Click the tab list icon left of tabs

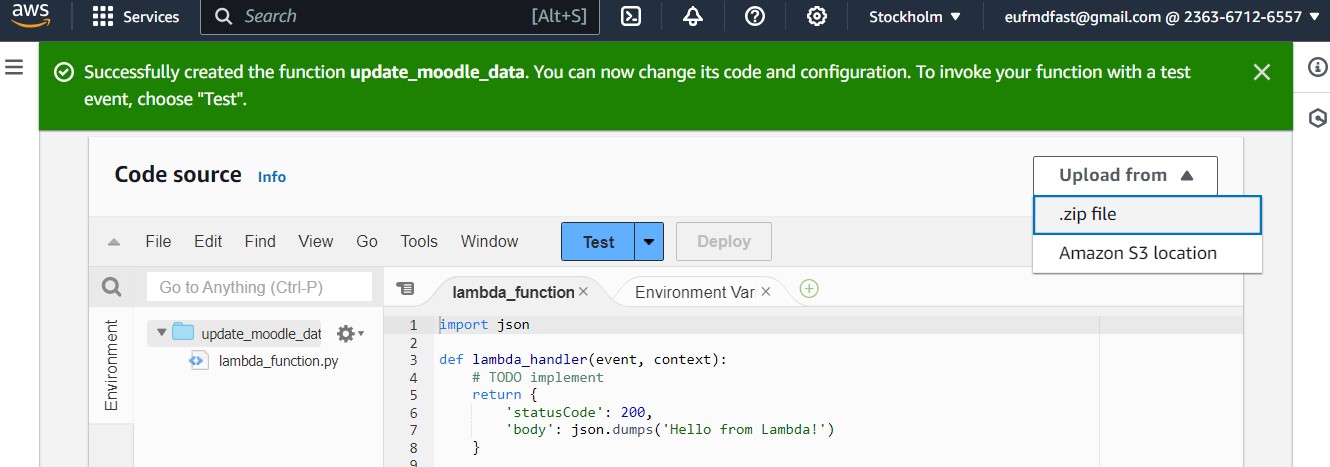(405, 288)
